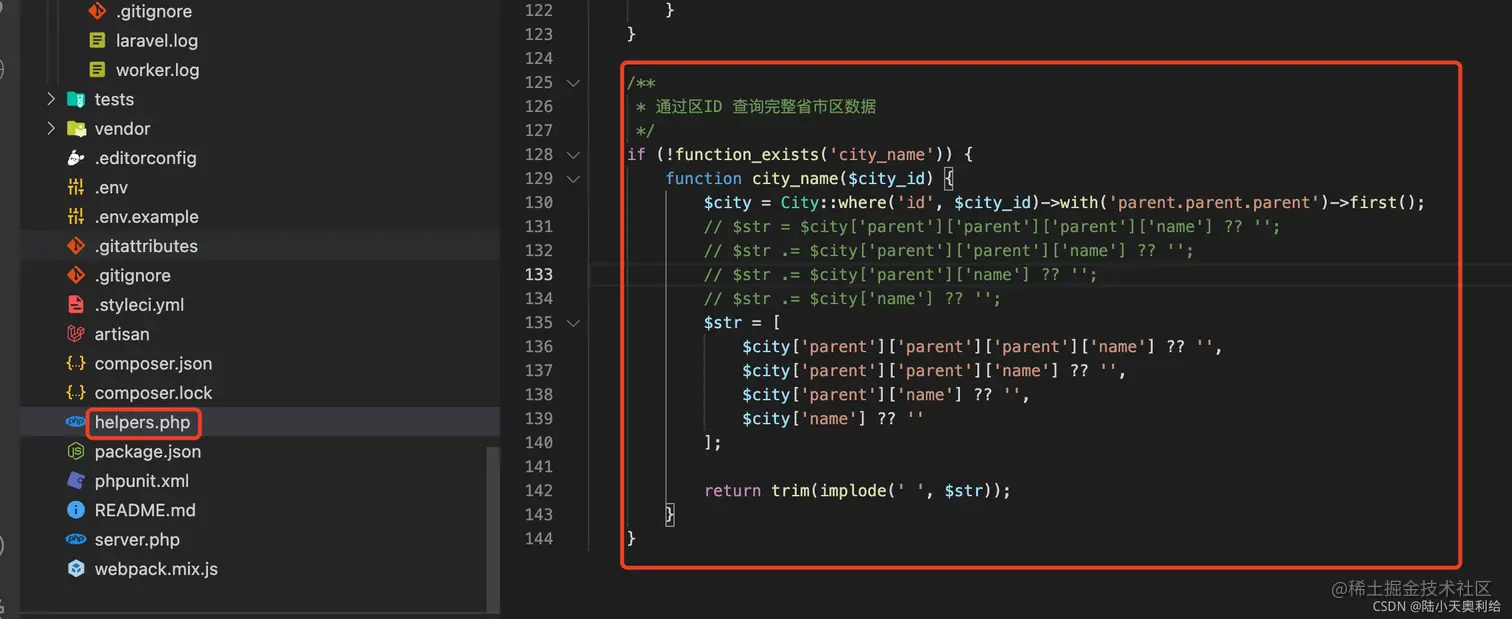This screenshot has height=619, width=1512.
Task: Click the artisan Laravel icon
Action: coord(76,334)
